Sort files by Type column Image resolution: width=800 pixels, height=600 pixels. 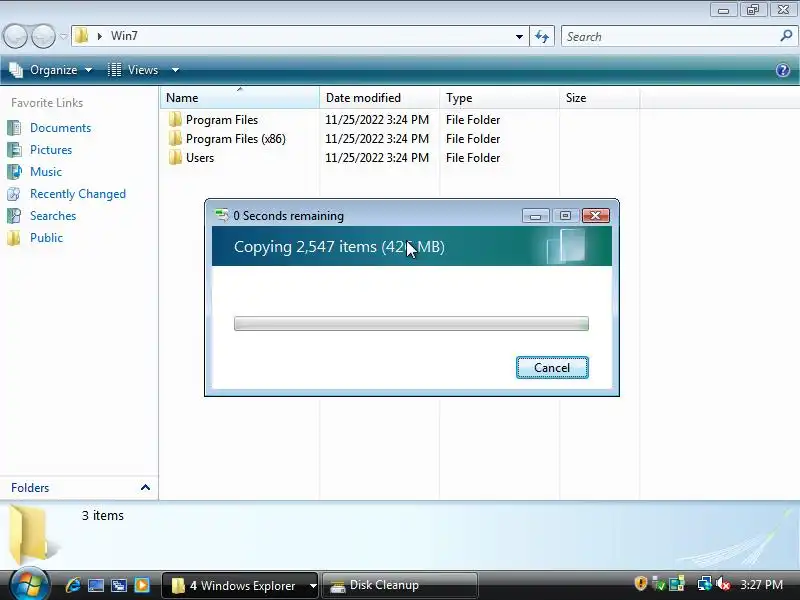pos(499,97)
